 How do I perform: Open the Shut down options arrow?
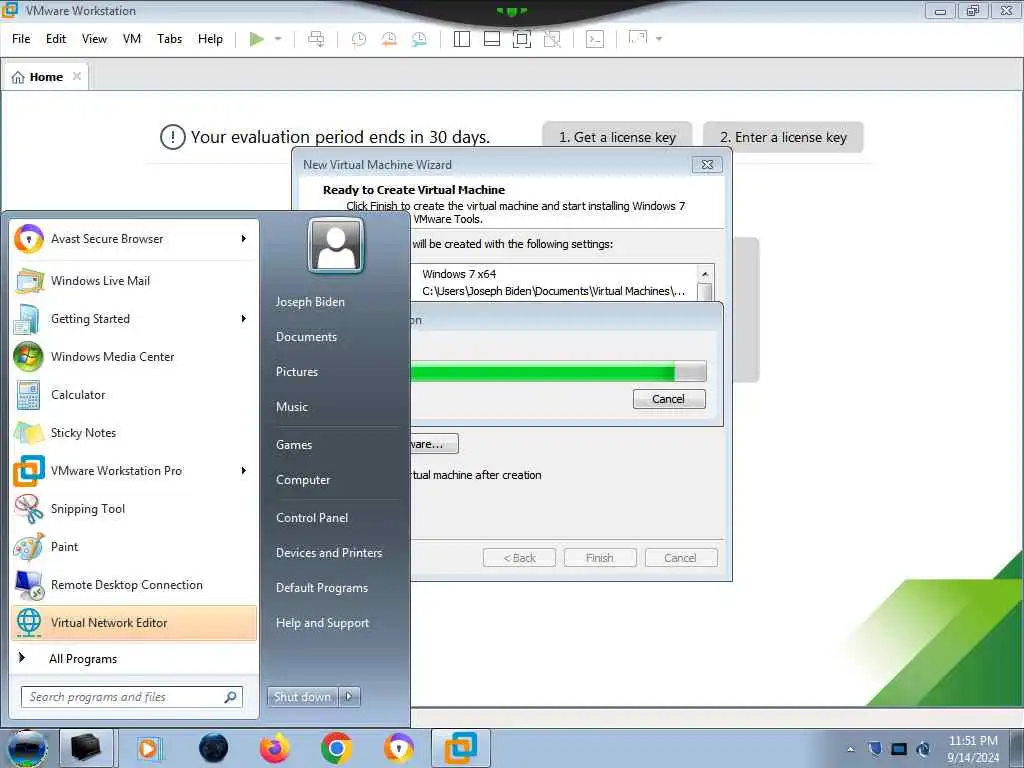(x=350, y=697)
